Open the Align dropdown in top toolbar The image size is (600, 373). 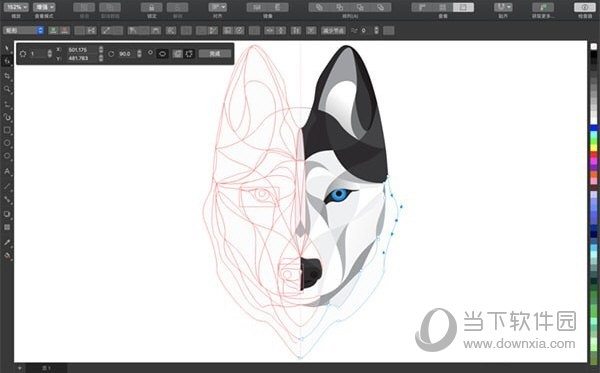pos(218,7)
